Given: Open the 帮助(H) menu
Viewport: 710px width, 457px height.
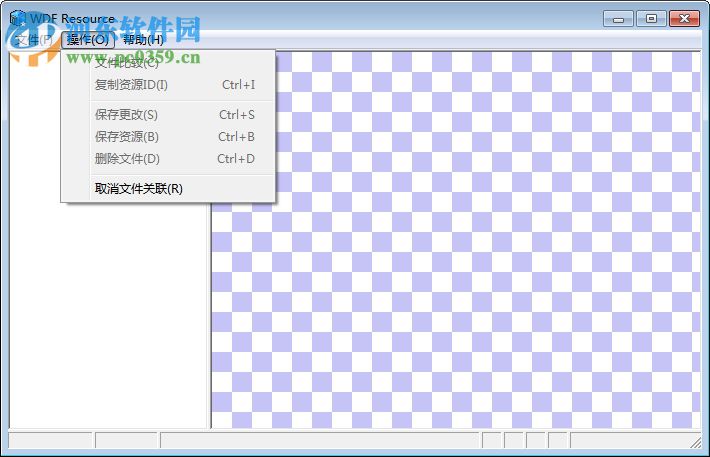Looking at the screenshot, I should (x=143, y=40).
